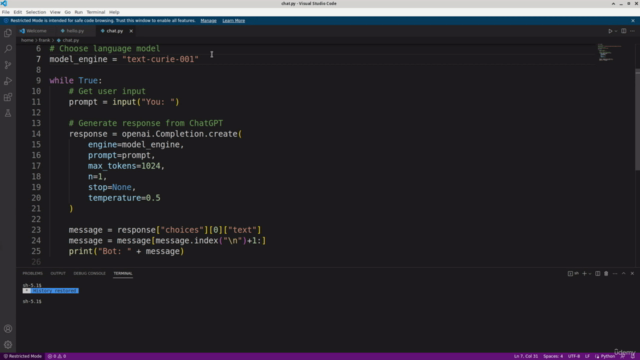The height and width of the screenshot is (360, 640).
Task: Open the File menu
Action: point(6,12)
